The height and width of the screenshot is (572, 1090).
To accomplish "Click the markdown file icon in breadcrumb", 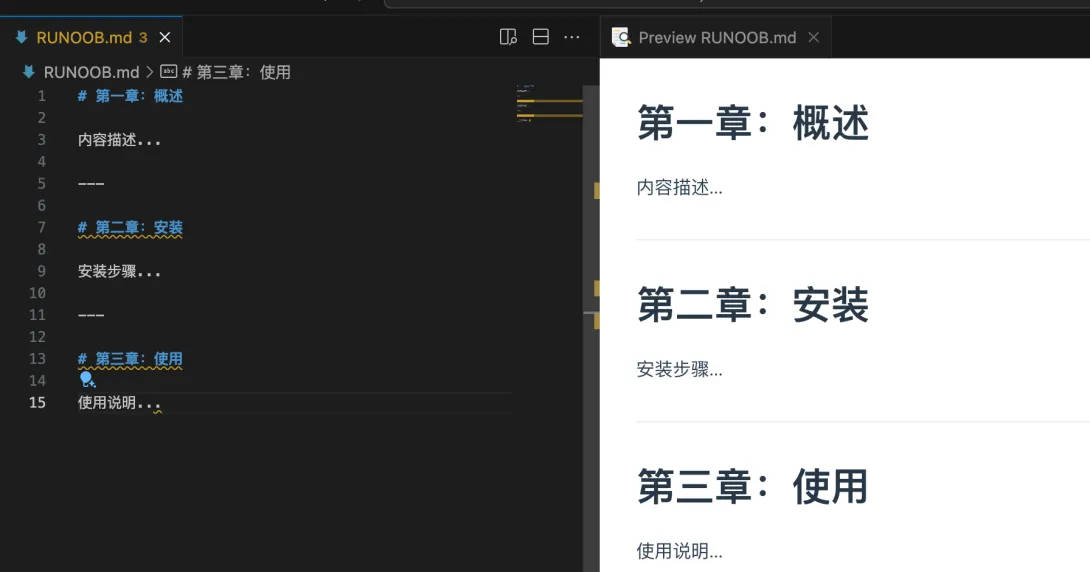I will pyautogui.click(x=29, y=72).
